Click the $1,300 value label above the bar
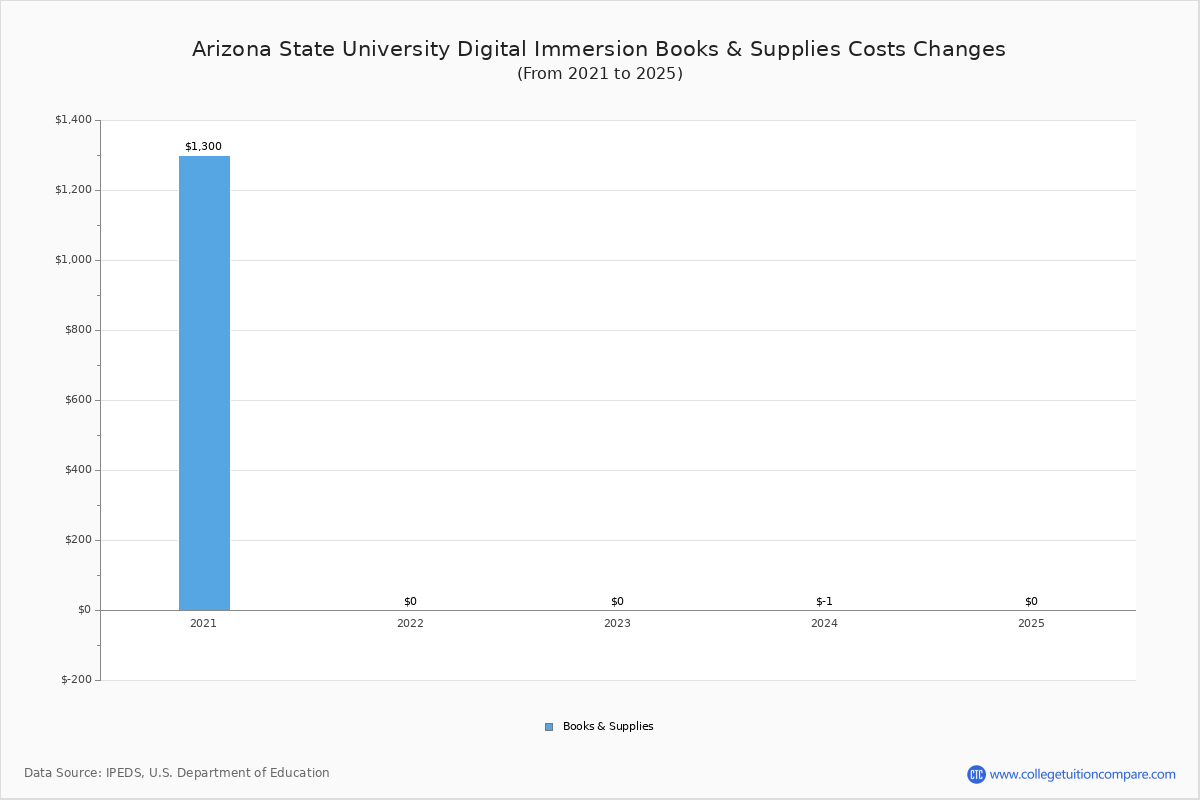 (x=203, y=145)
